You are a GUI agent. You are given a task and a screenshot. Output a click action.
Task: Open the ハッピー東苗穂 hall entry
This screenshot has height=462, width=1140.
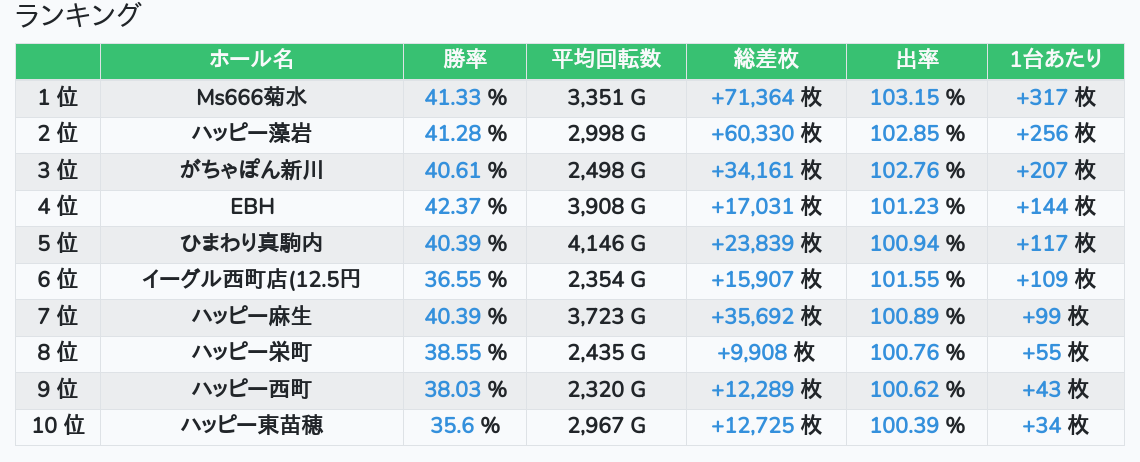252,426
